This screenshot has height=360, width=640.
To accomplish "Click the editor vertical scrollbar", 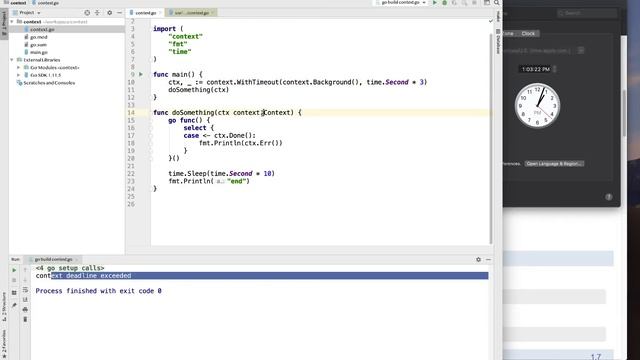I will (x=491, y=139).
